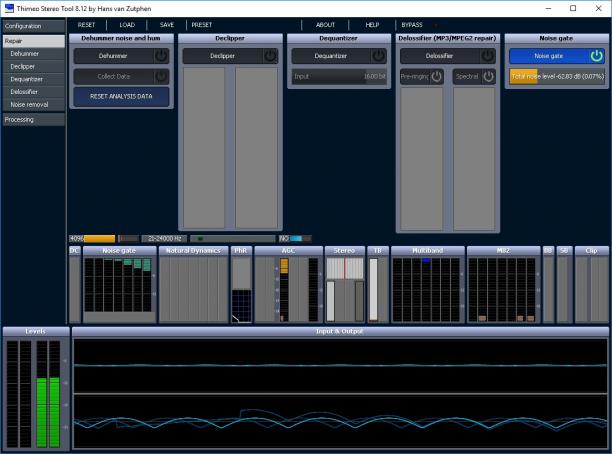Click the Input & Output panel header
Screen dimensions: 612x454
click(x=340, y=331)
